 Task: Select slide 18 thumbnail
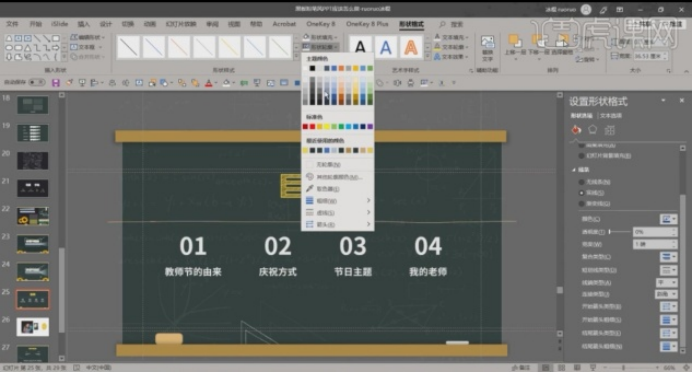(x=33, y=105)
